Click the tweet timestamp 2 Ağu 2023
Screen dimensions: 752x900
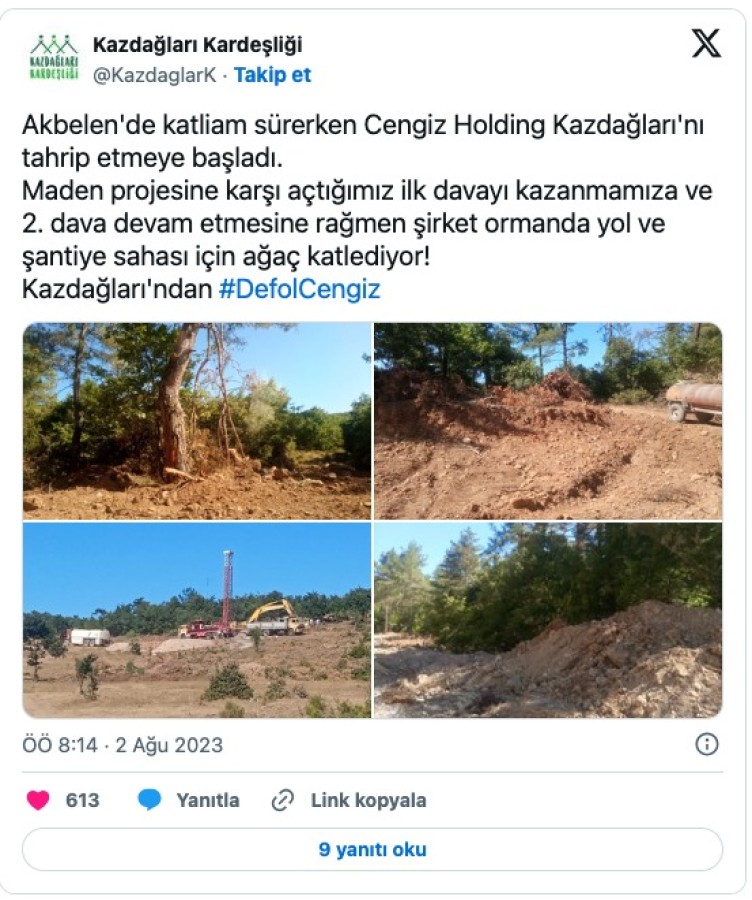(169, 745)
